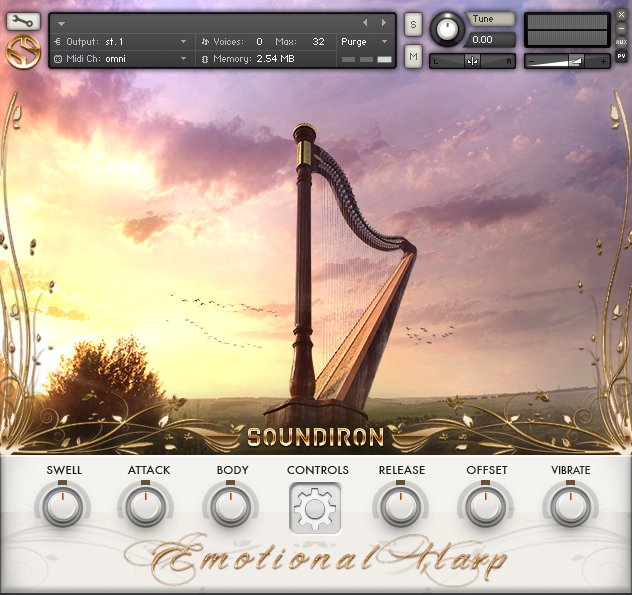632x595 pixels.
Task: Open the Output st. 1 dropdown
Action: (183, 42)
